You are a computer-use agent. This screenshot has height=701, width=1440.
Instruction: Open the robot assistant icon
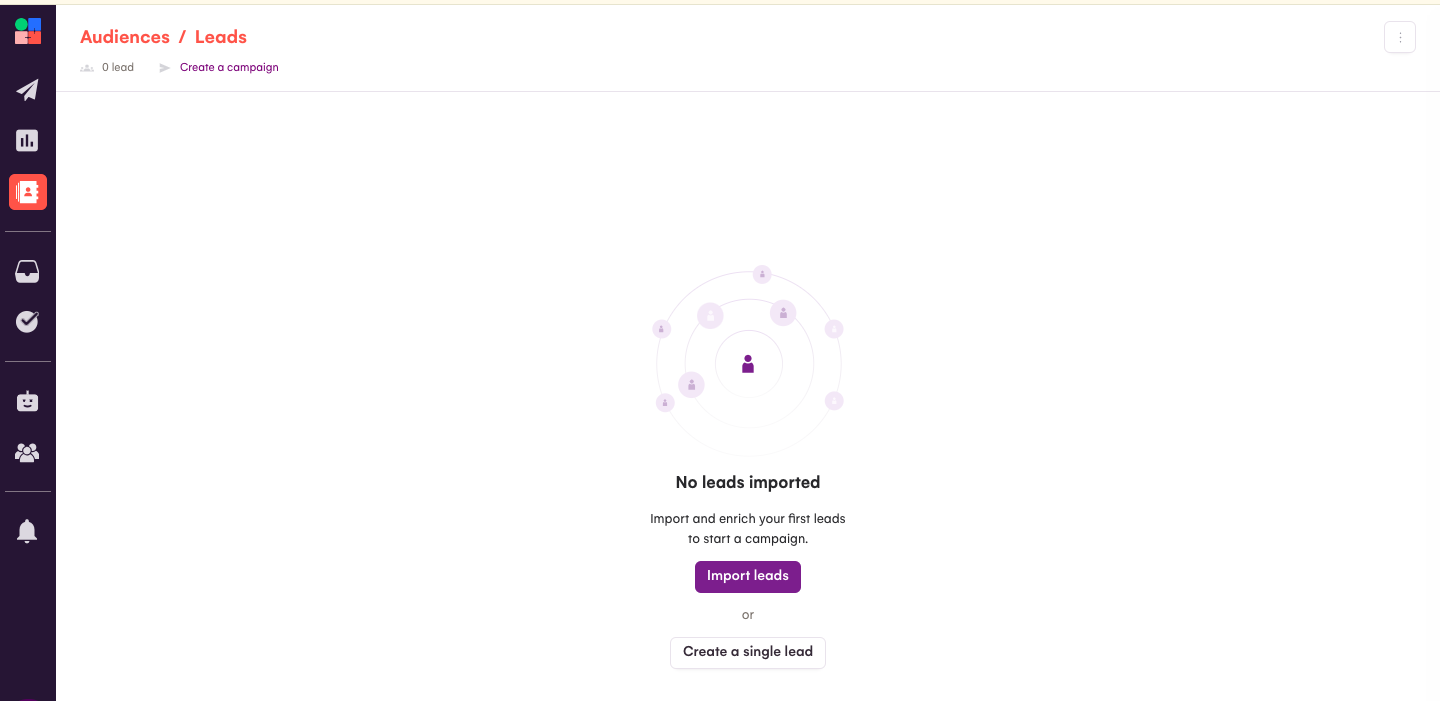click(28, 401)
